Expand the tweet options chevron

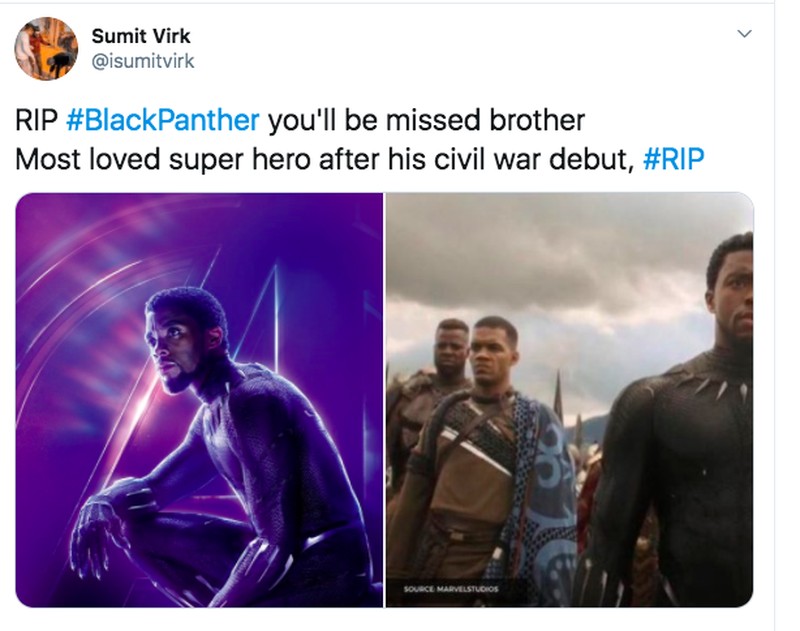point(743,34)
